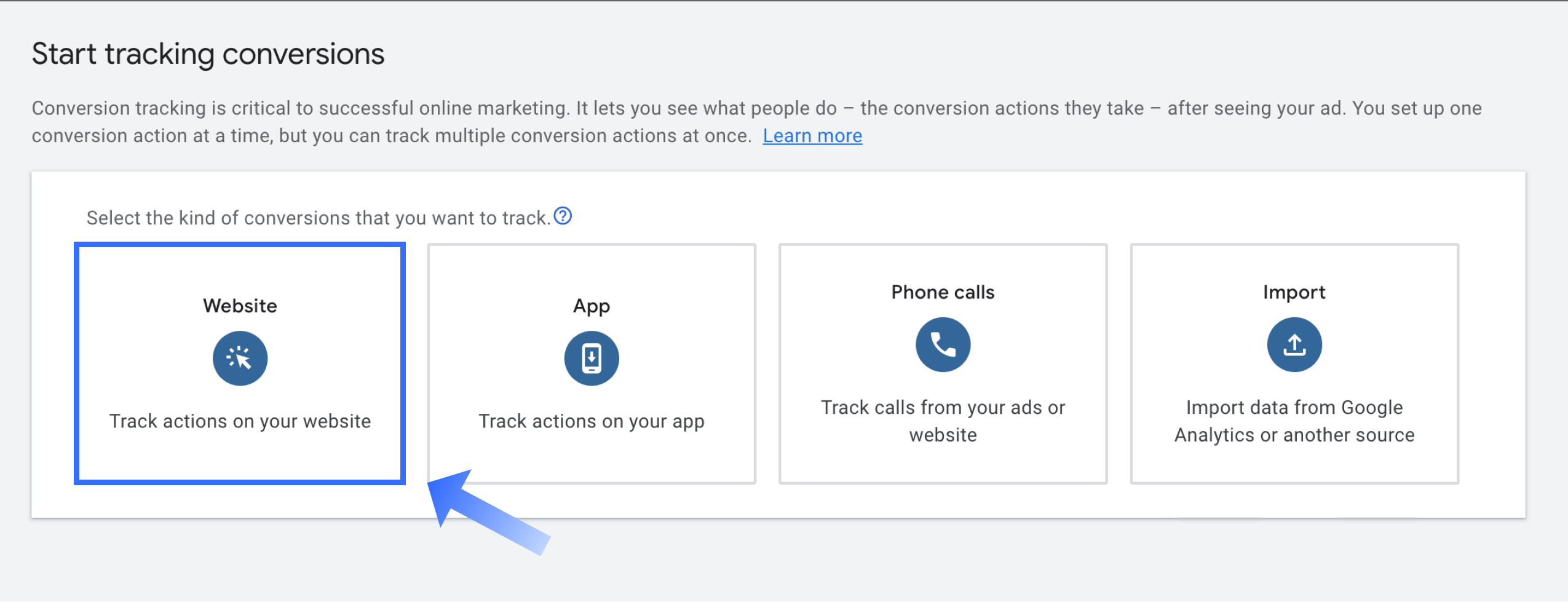The height and width of the screenshot is (602, 1568).
Task: Click "Import data from Google Analytics" description
Action: (x=1294, y=421)
